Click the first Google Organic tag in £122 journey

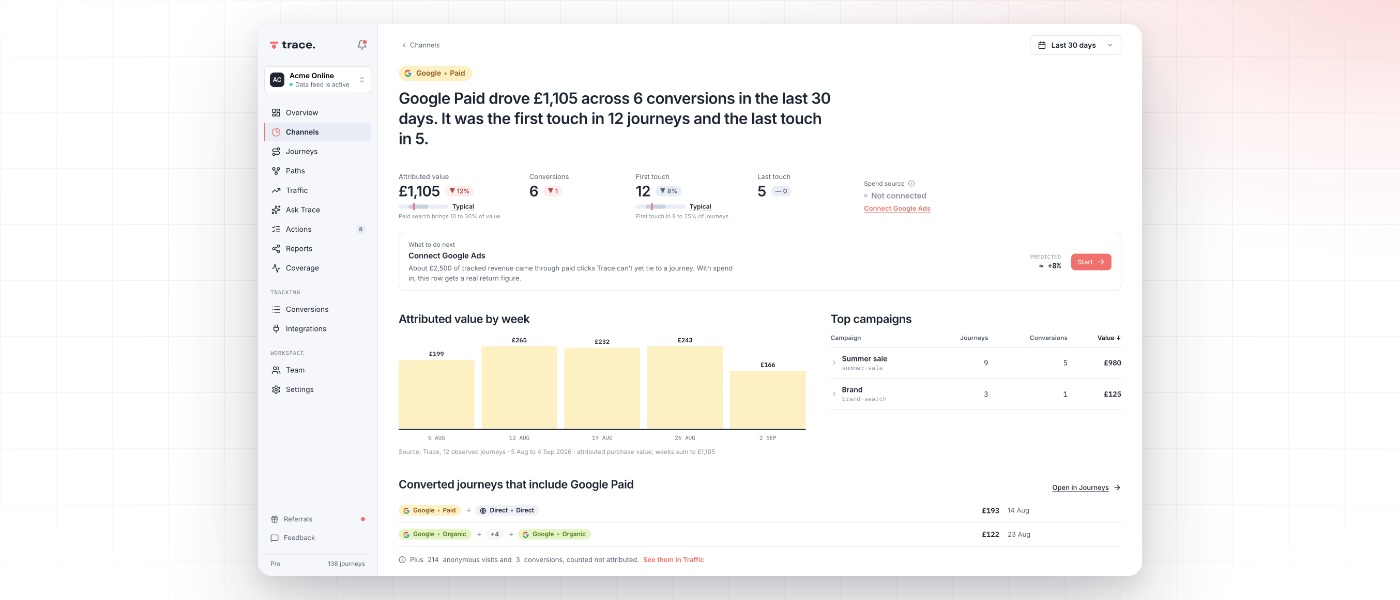435,534
